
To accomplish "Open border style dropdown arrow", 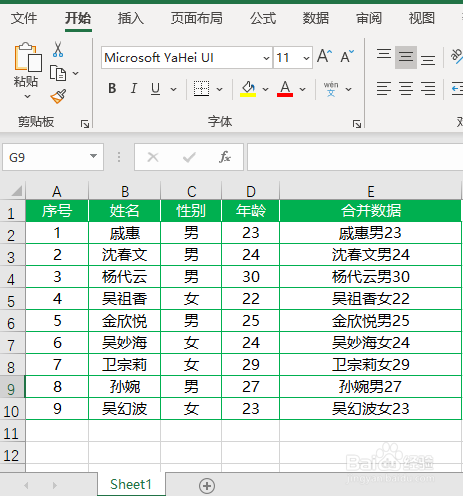I will pos(219,89).
